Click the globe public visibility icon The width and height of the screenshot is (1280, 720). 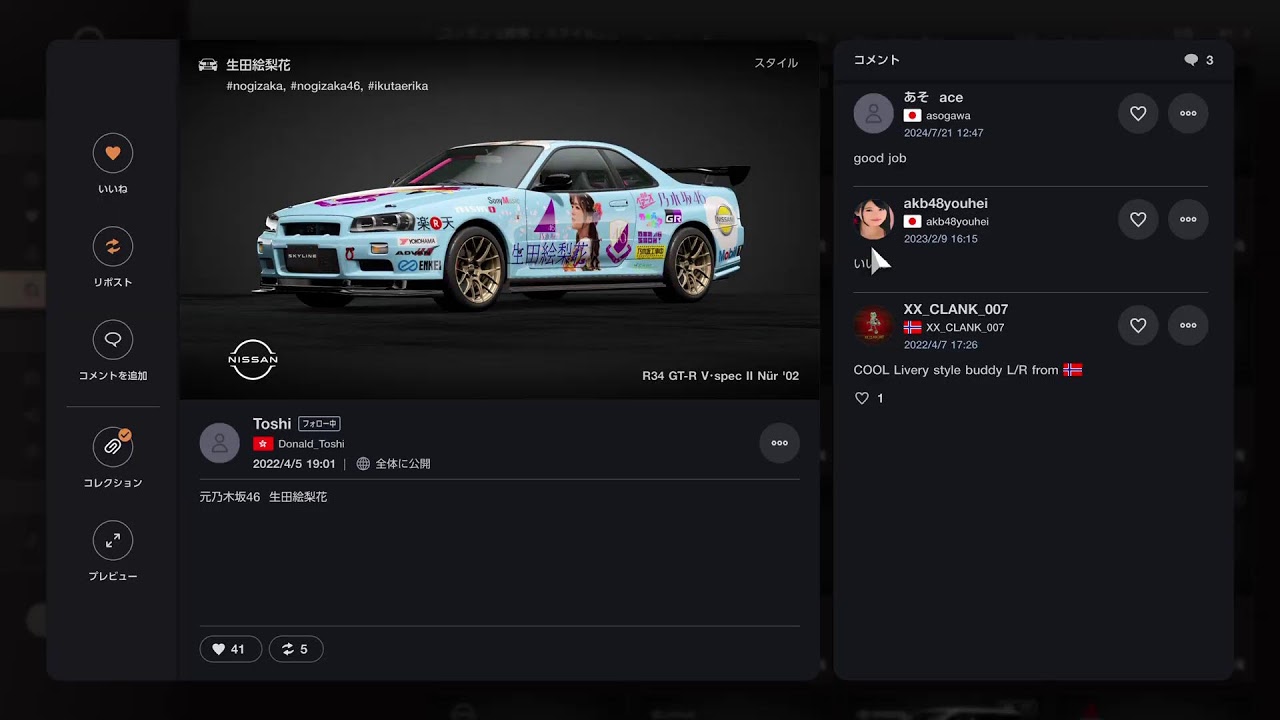(363, 464)
